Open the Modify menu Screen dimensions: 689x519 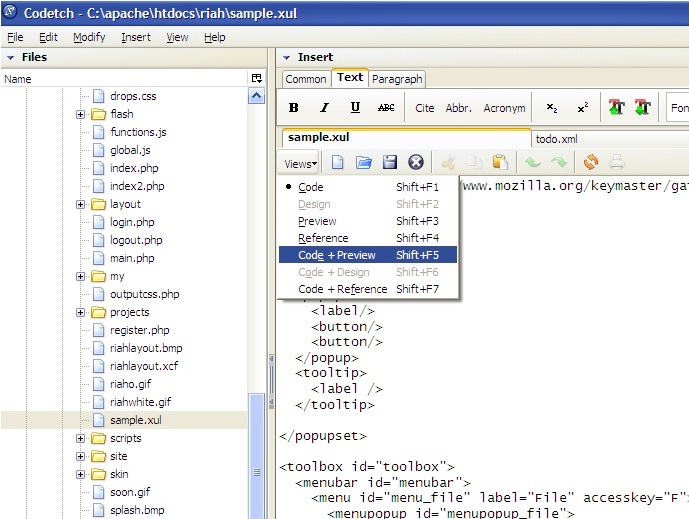(x=89, y=37)
